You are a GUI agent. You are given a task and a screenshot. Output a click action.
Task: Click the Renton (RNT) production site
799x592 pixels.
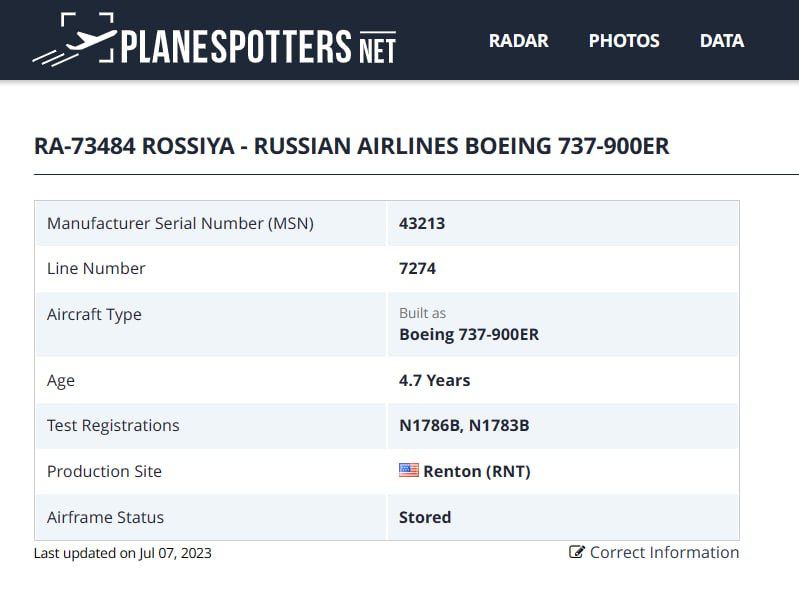477,471
